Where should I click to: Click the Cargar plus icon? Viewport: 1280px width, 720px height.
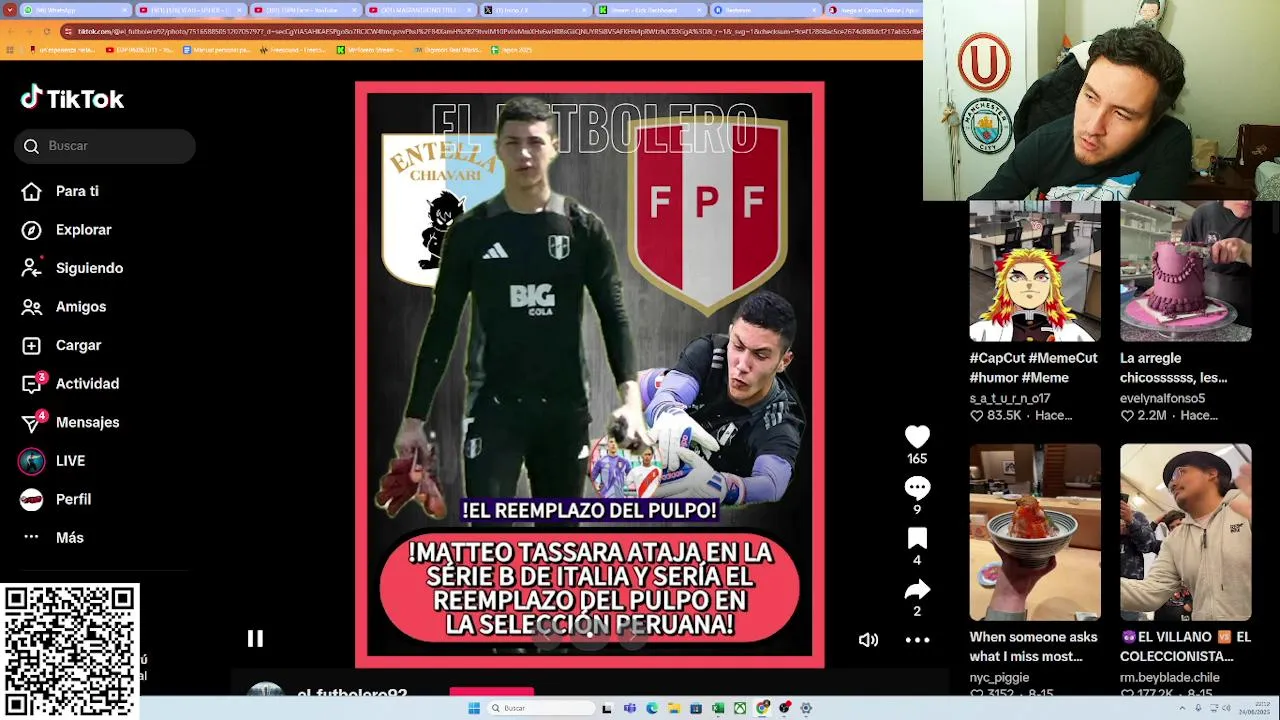pyautogui.click(x=32, y=345)
